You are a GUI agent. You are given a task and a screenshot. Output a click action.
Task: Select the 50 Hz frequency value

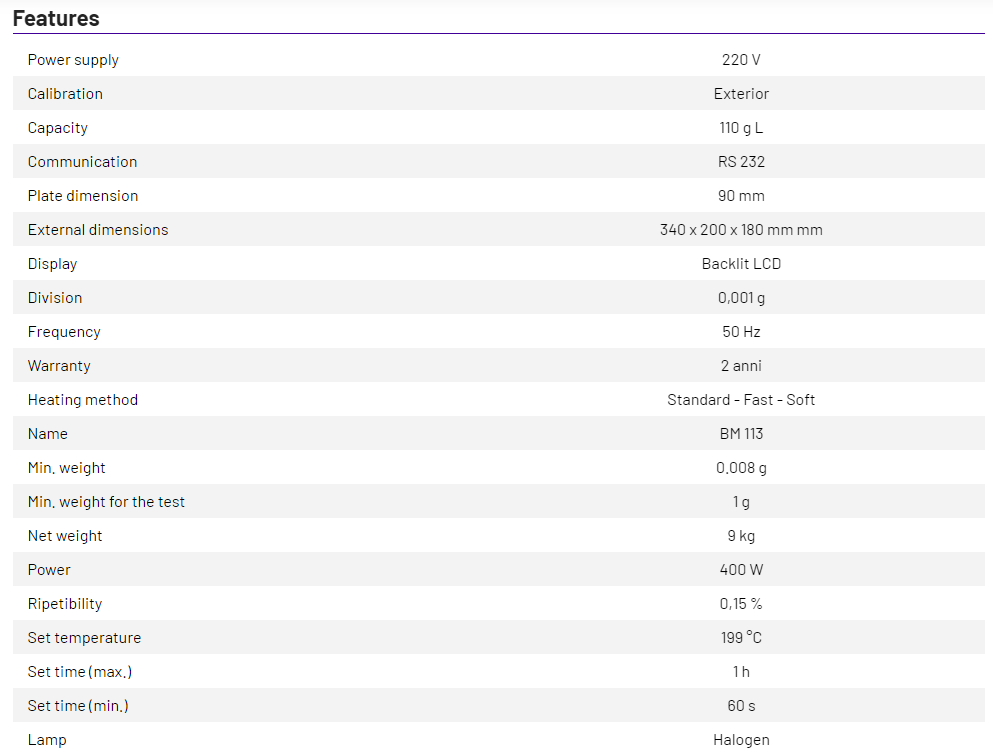(741, 332)
